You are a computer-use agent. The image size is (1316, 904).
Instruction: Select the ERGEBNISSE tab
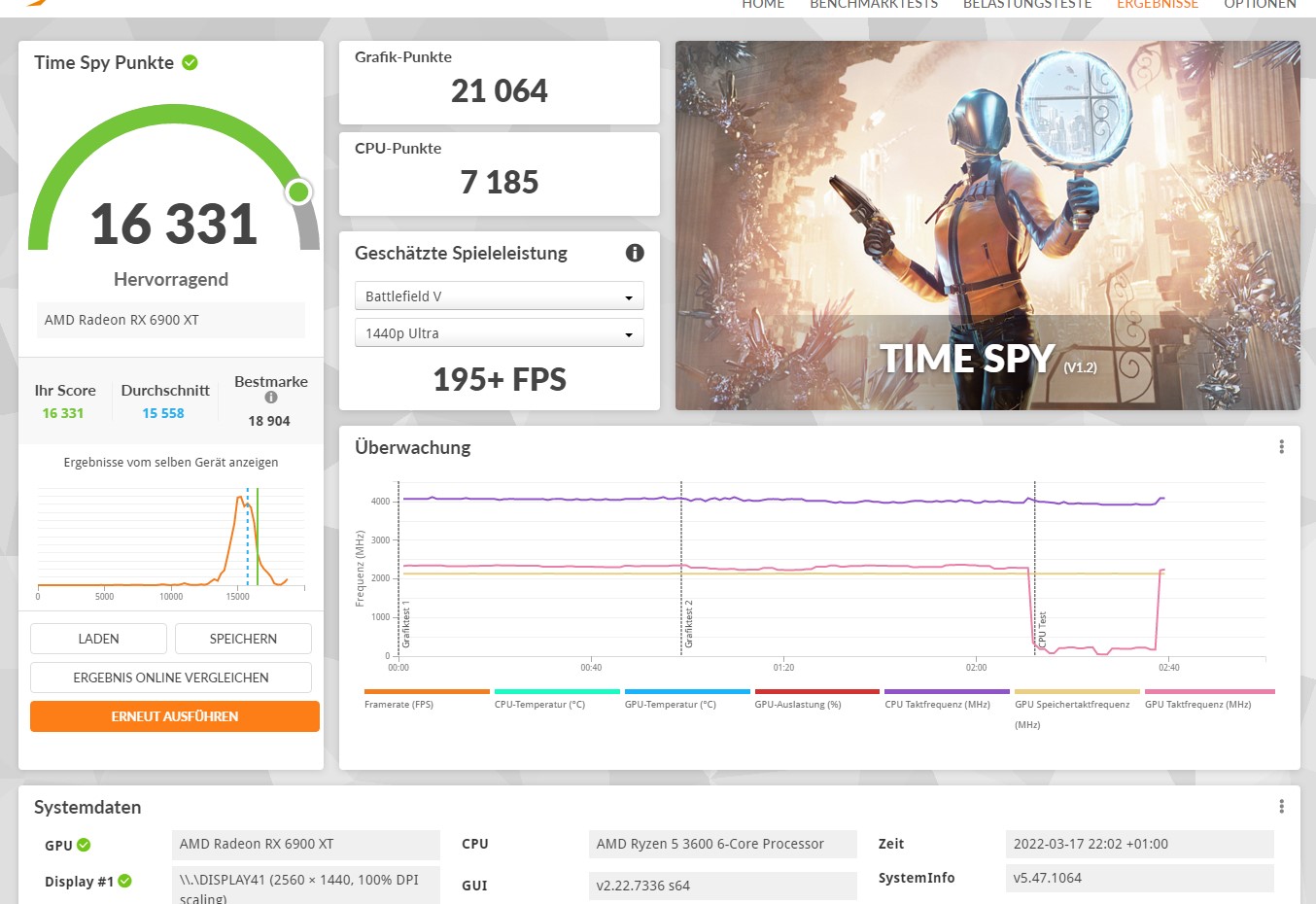click(x=1158, y=4)
